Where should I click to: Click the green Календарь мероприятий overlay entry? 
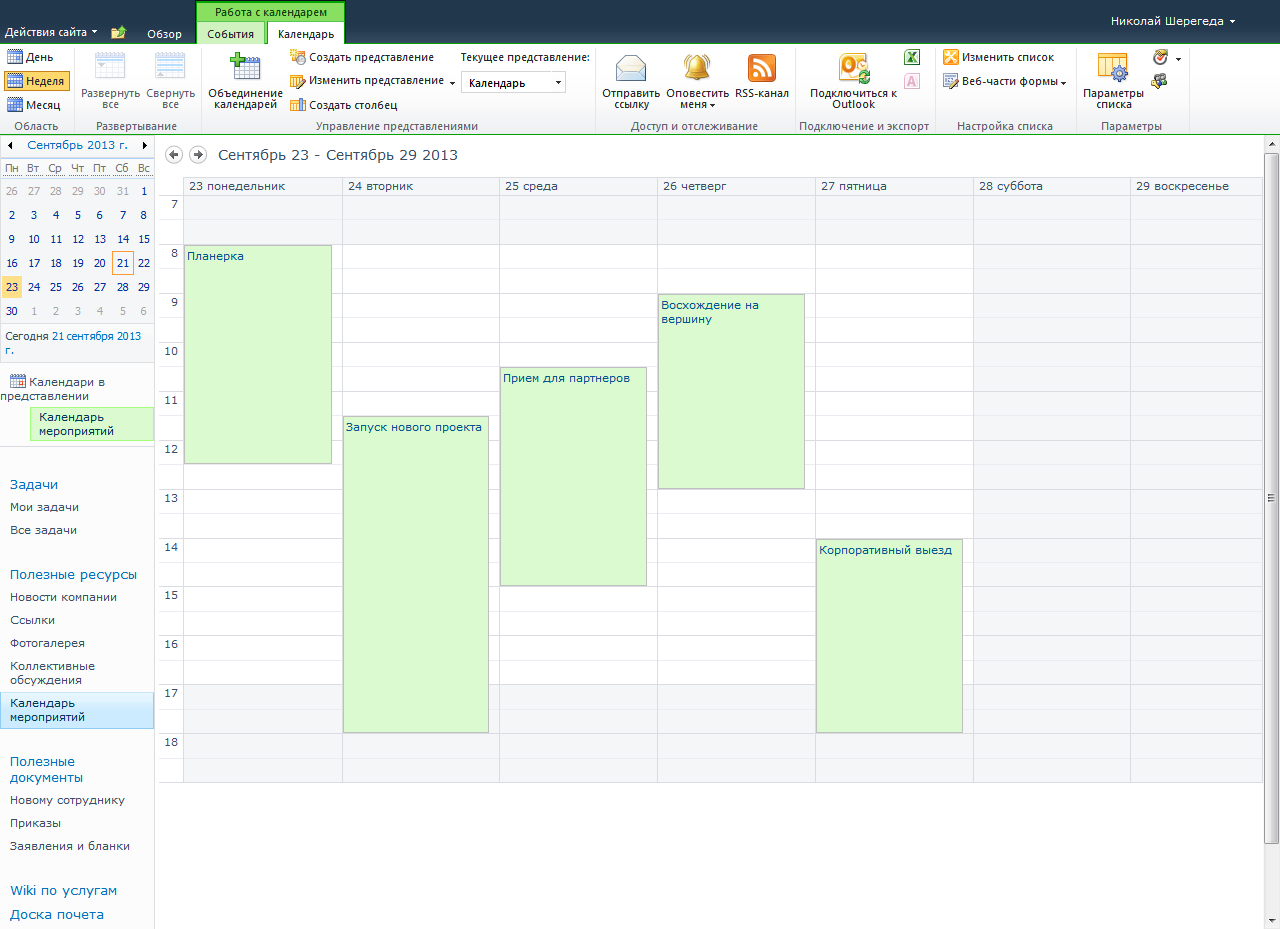pyautogui.click(x=92, y=424)
